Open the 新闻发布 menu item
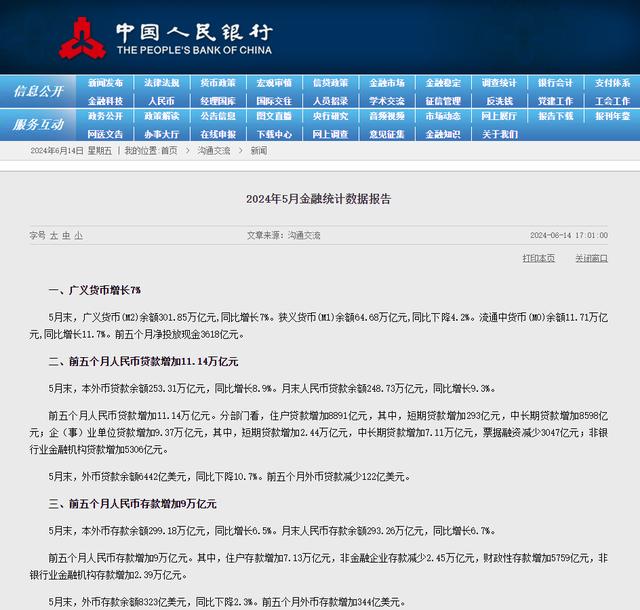Screen dimensions: 640x610 coord(105,83)
